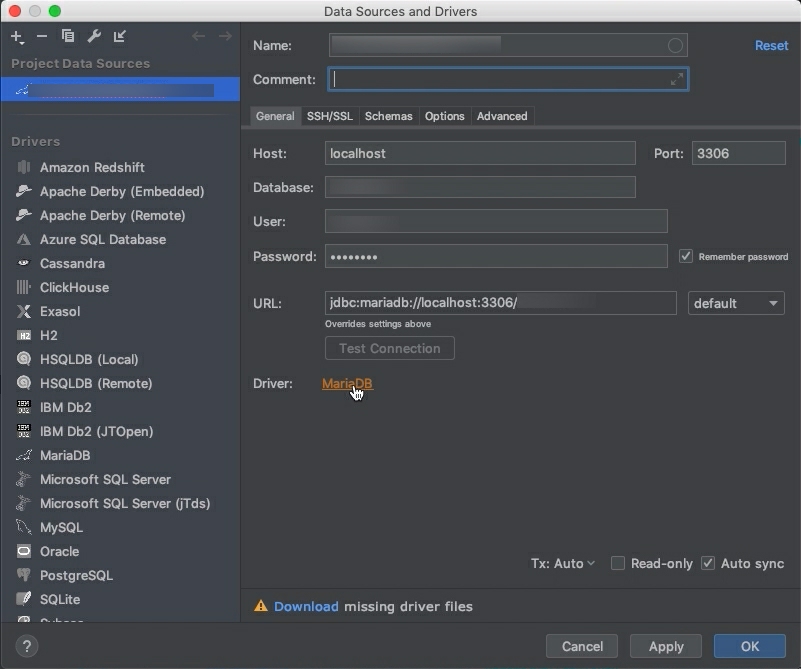Focus the User field

tap(496, 221)
